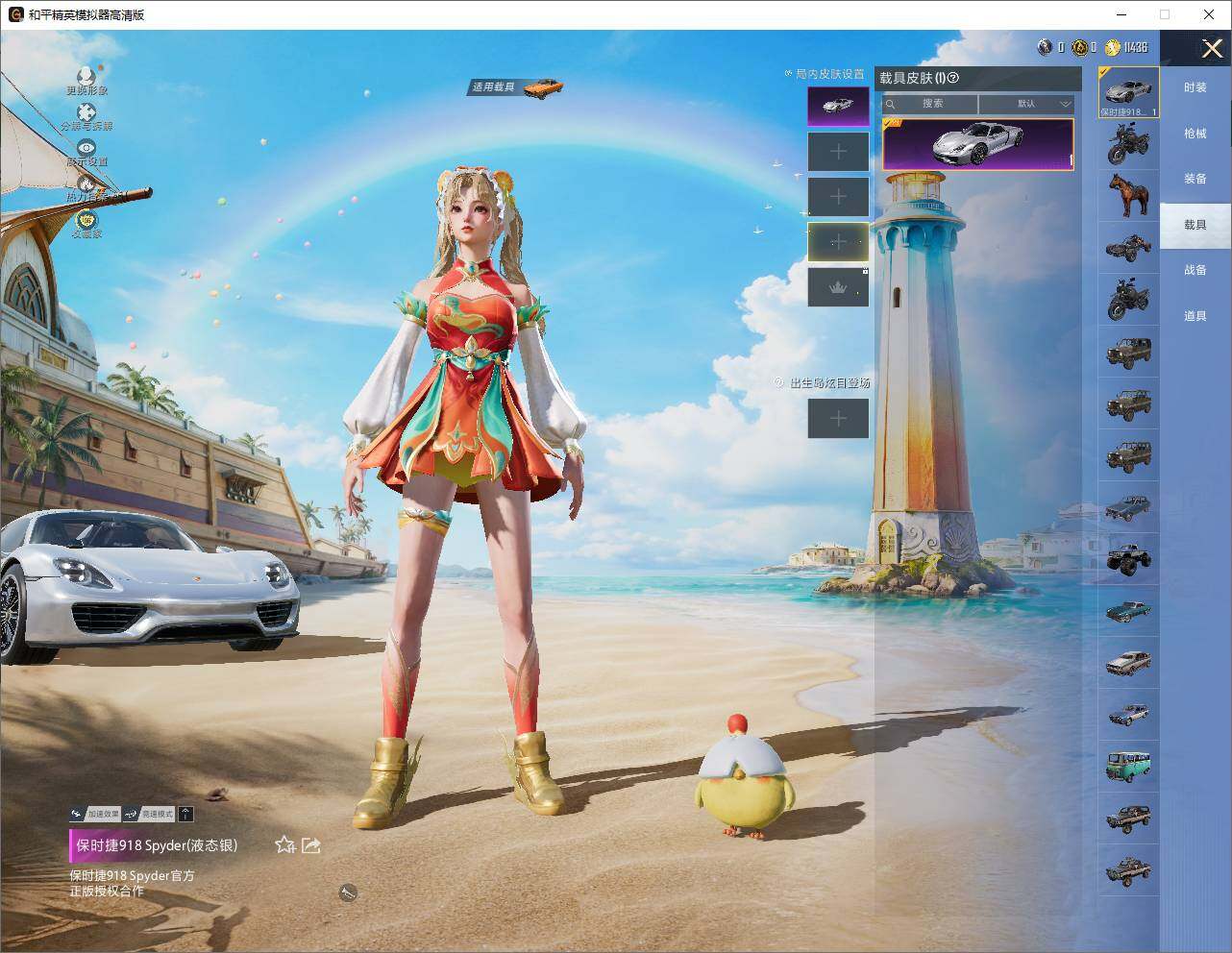Add skin to second empty in-match slot

pyautogui.click(x=838, y=197)
